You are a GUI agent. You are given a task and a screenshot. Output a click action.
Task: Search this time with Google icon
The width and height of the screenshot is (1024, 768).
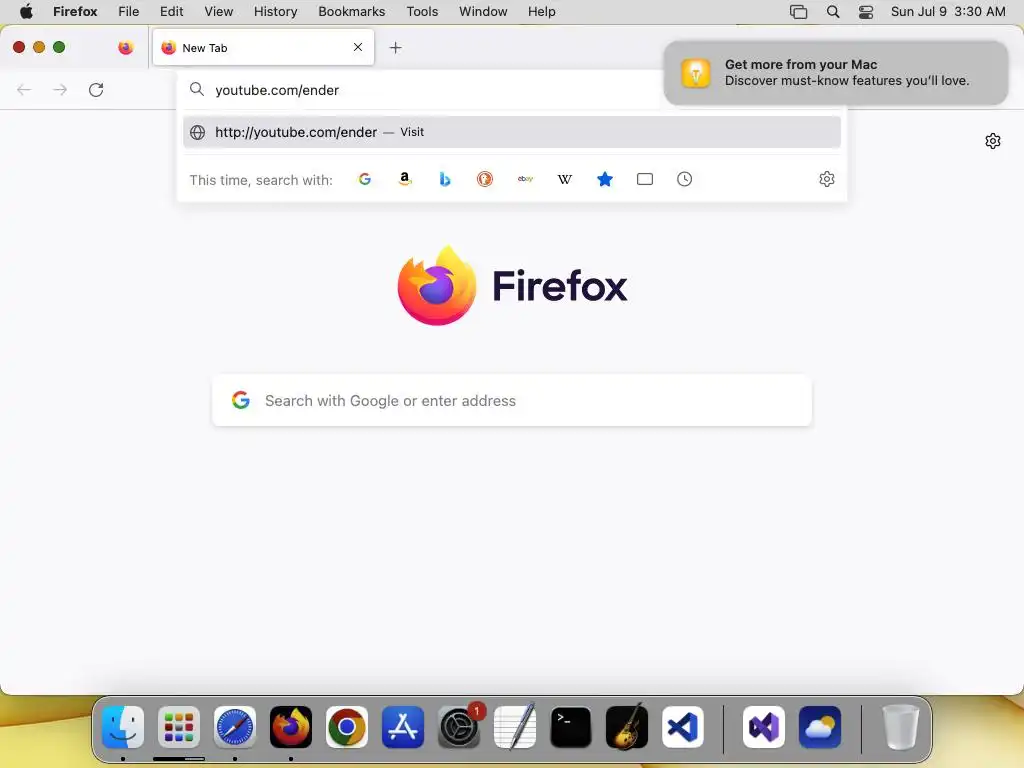click(364, 179)
